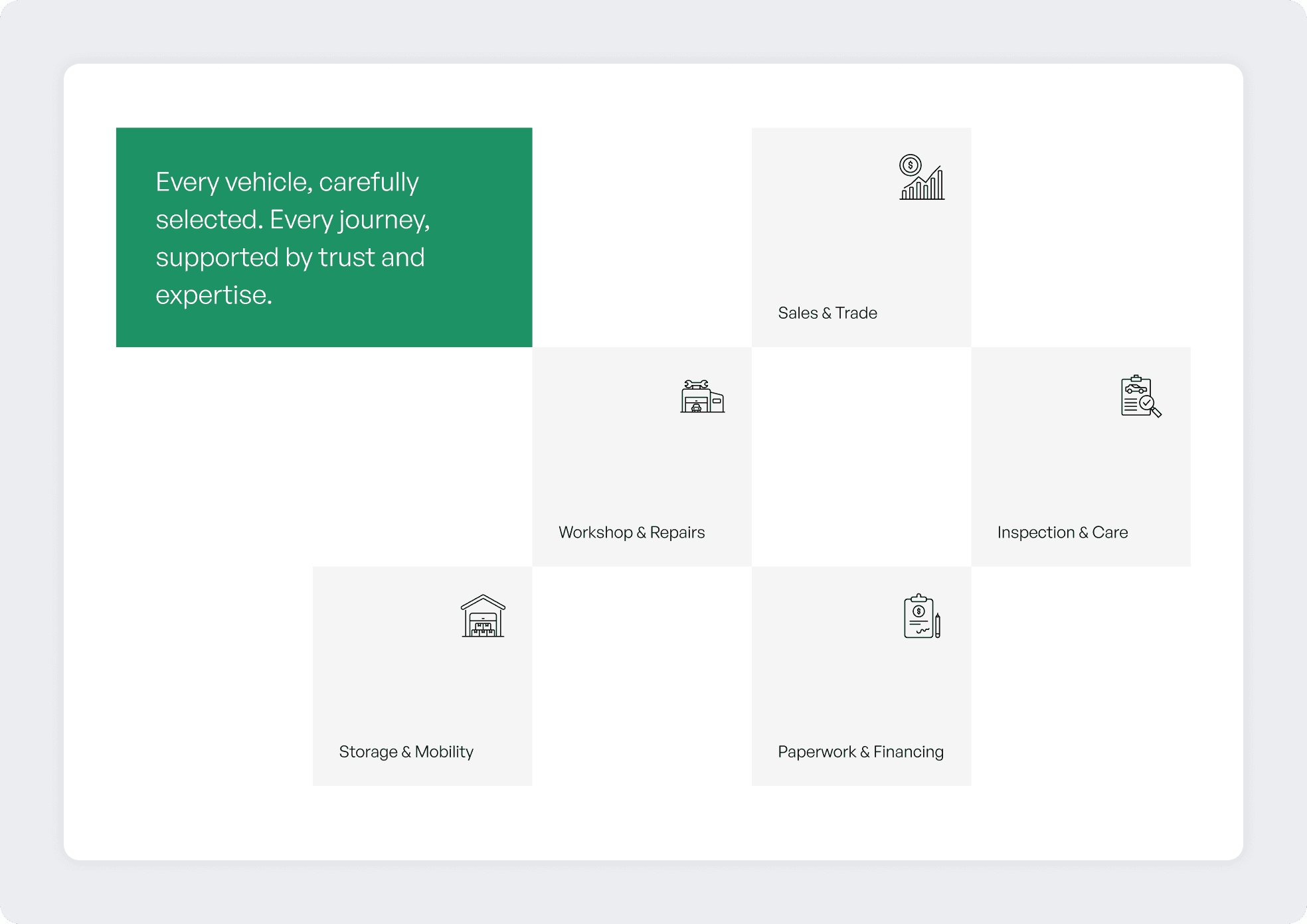
Task: Click the storage warehouse icon
Action: (483, 616)
